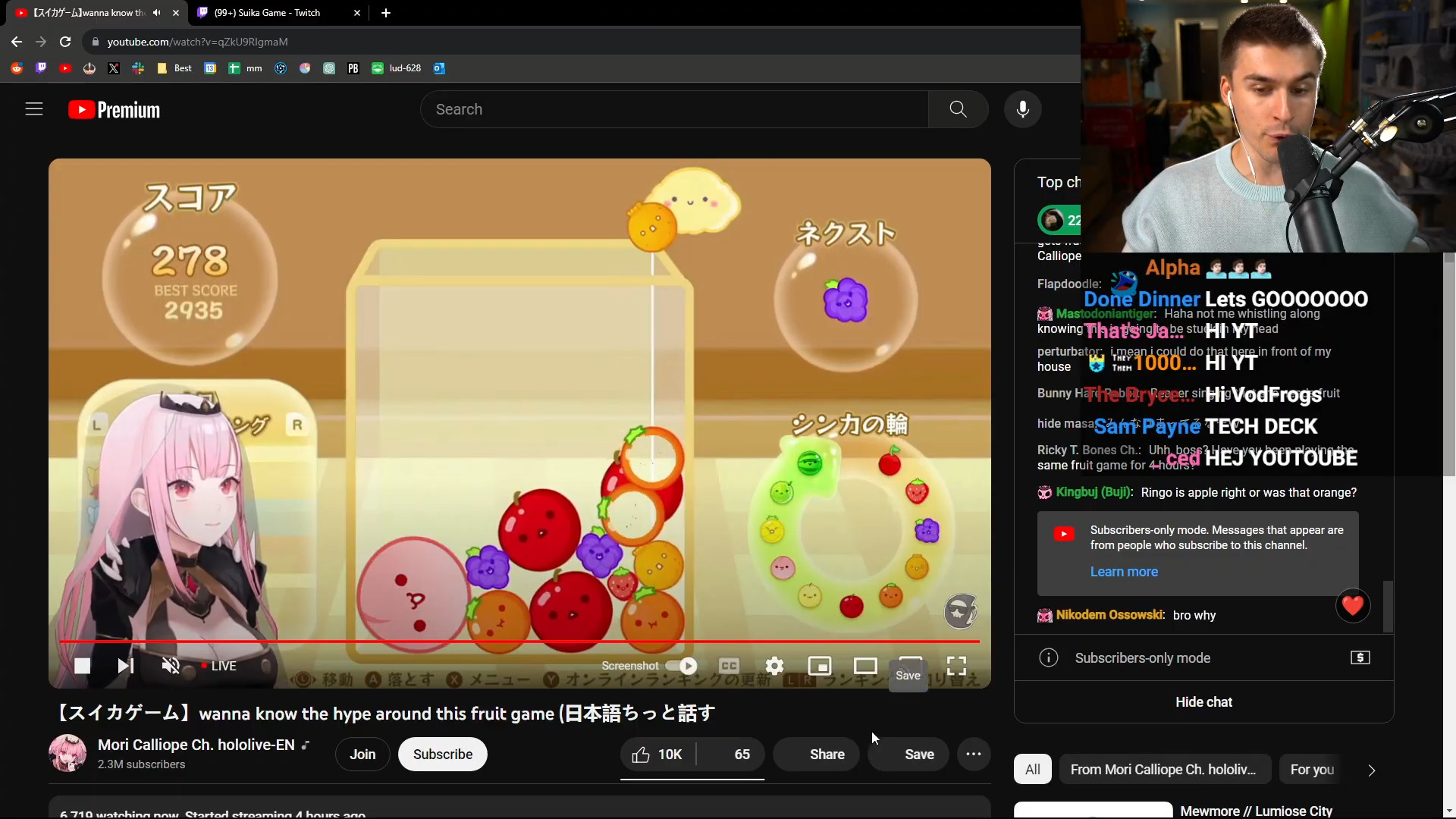Switch to the Suika Game Twitch tab
This screenshot has width=1456, height=819.
[278, 13]
